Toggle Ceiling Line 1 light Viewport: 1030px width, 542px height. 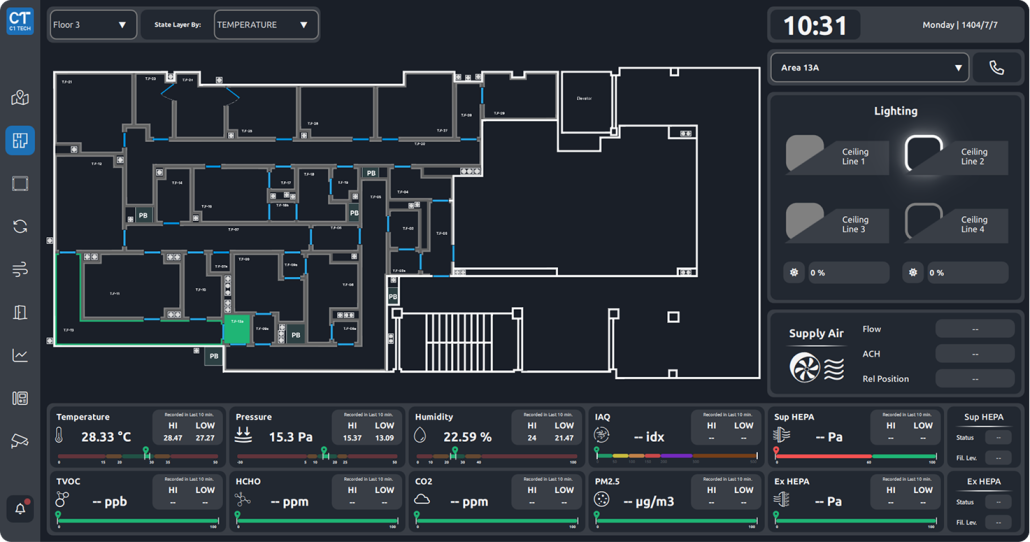806,154
